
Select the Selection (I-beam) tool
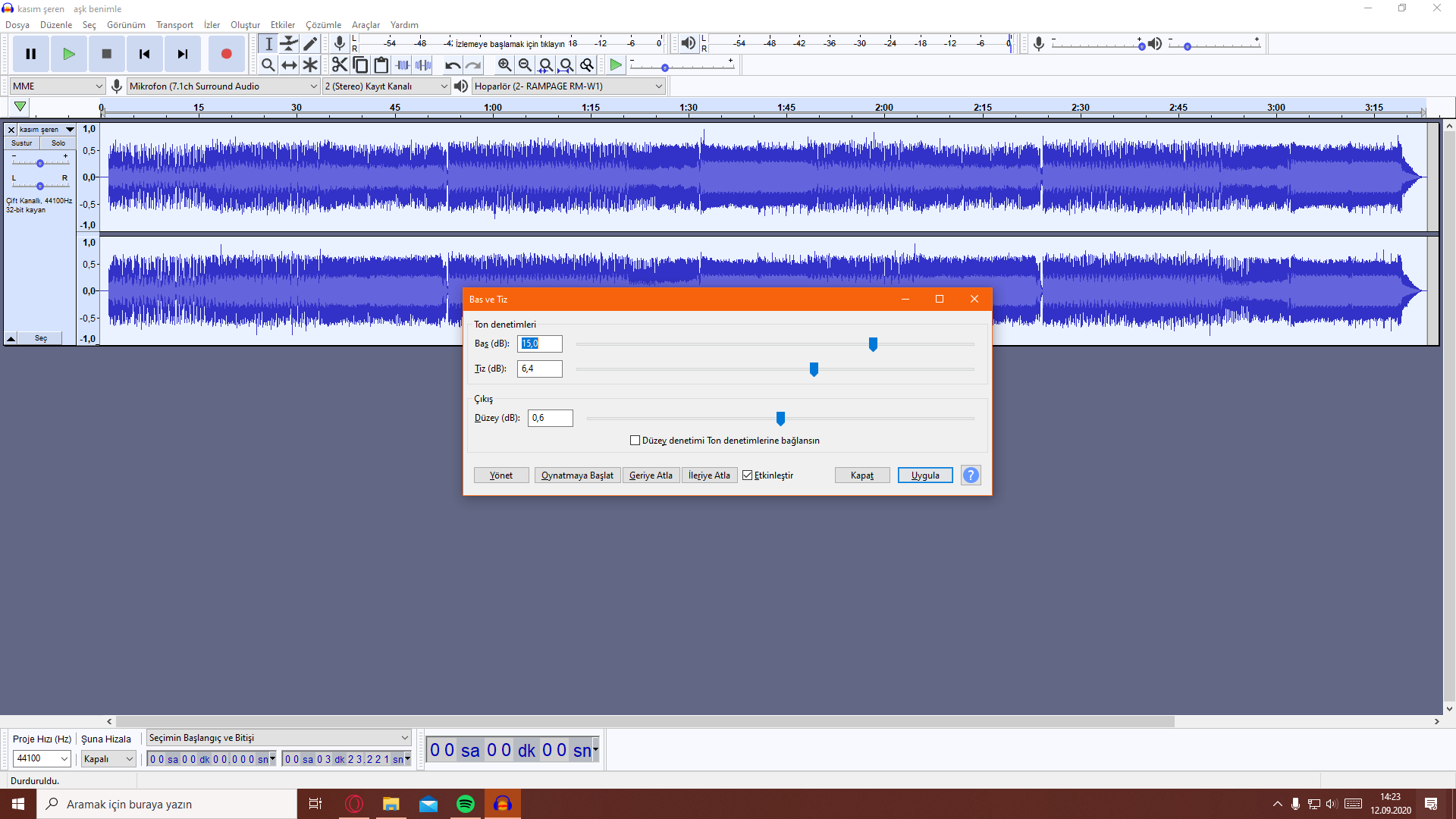pyautogui.click(x=268, y=44)
